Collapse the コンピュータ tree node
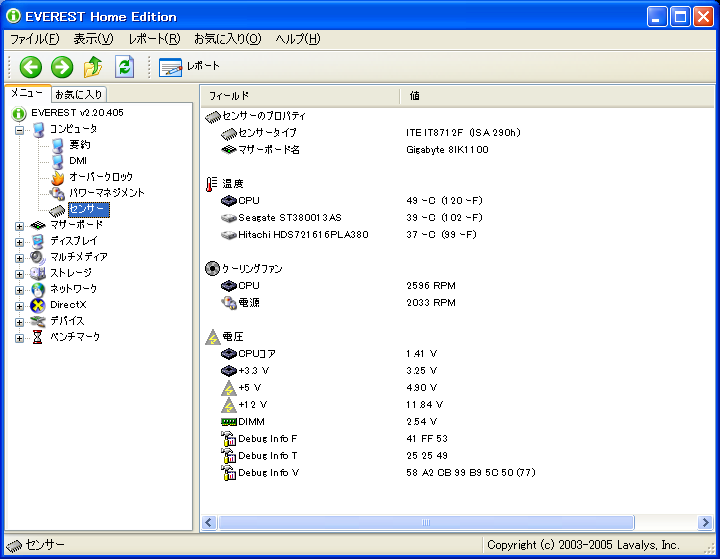720x559 pixels. click(19, 130)
